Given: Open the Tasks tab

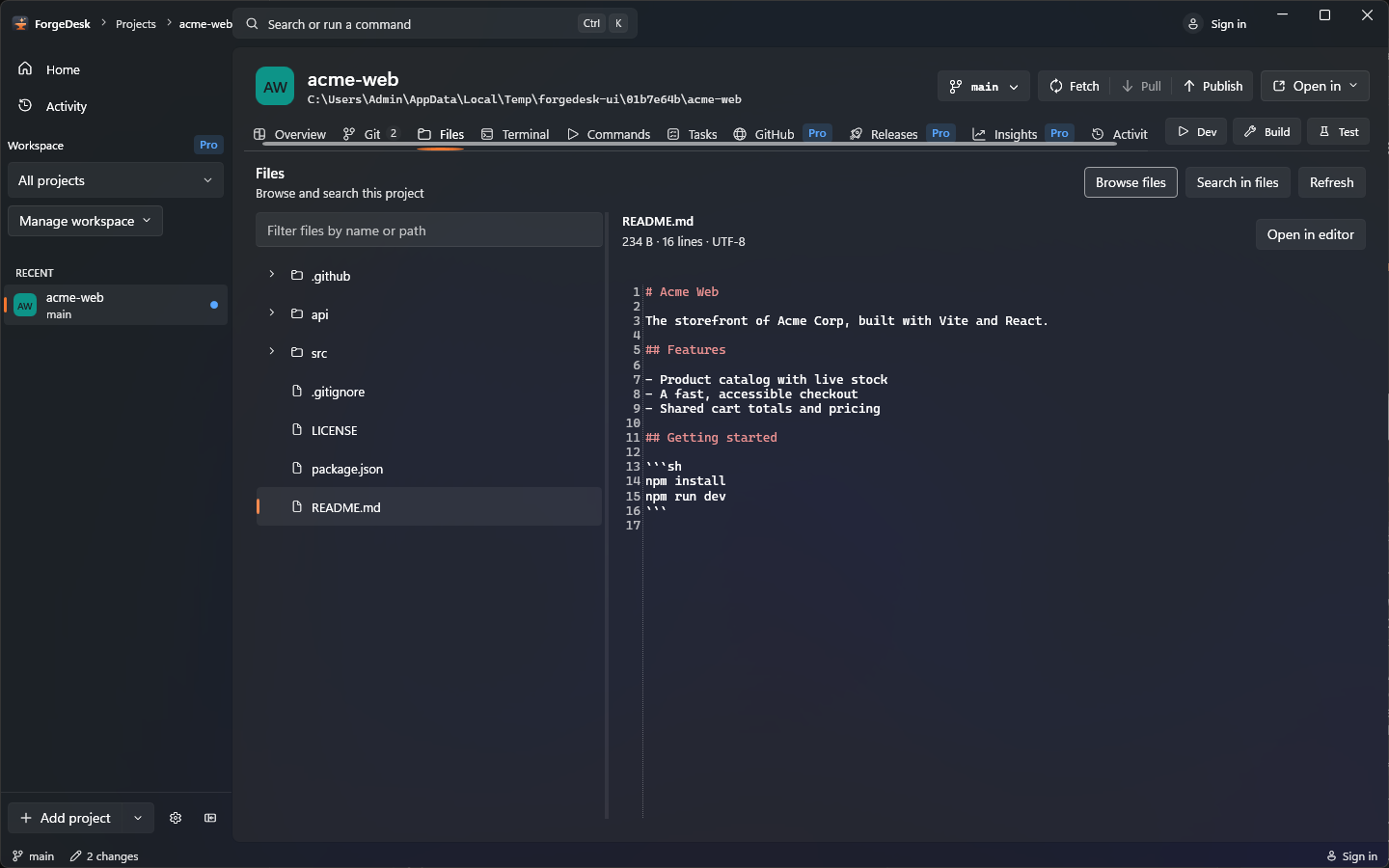Looking at the screenshot, I should (693, 134).
